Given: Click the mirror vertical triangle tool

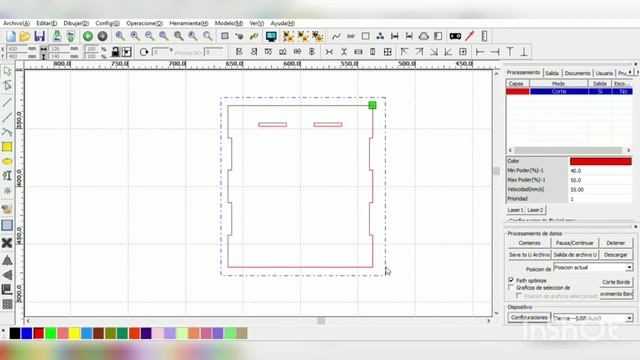Looking at the screenshot, I should (7, 260).
